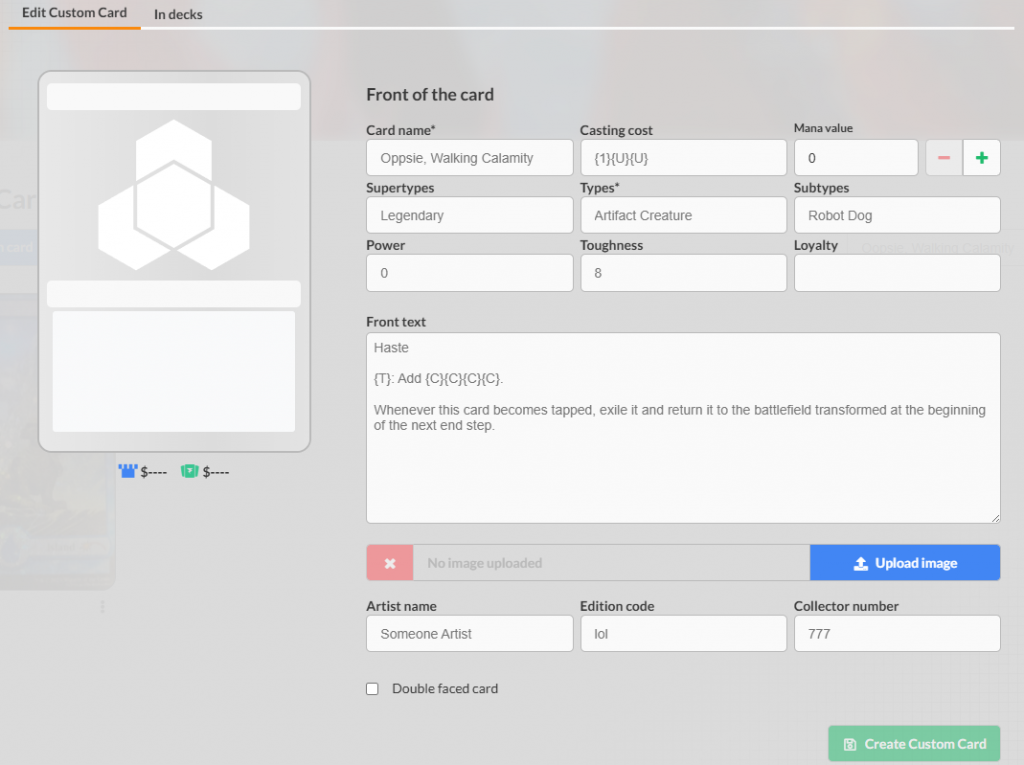Open the Types field showing Artifact Creature
This screenshot has height=765, width=1024.
click(x=683, y=215)
